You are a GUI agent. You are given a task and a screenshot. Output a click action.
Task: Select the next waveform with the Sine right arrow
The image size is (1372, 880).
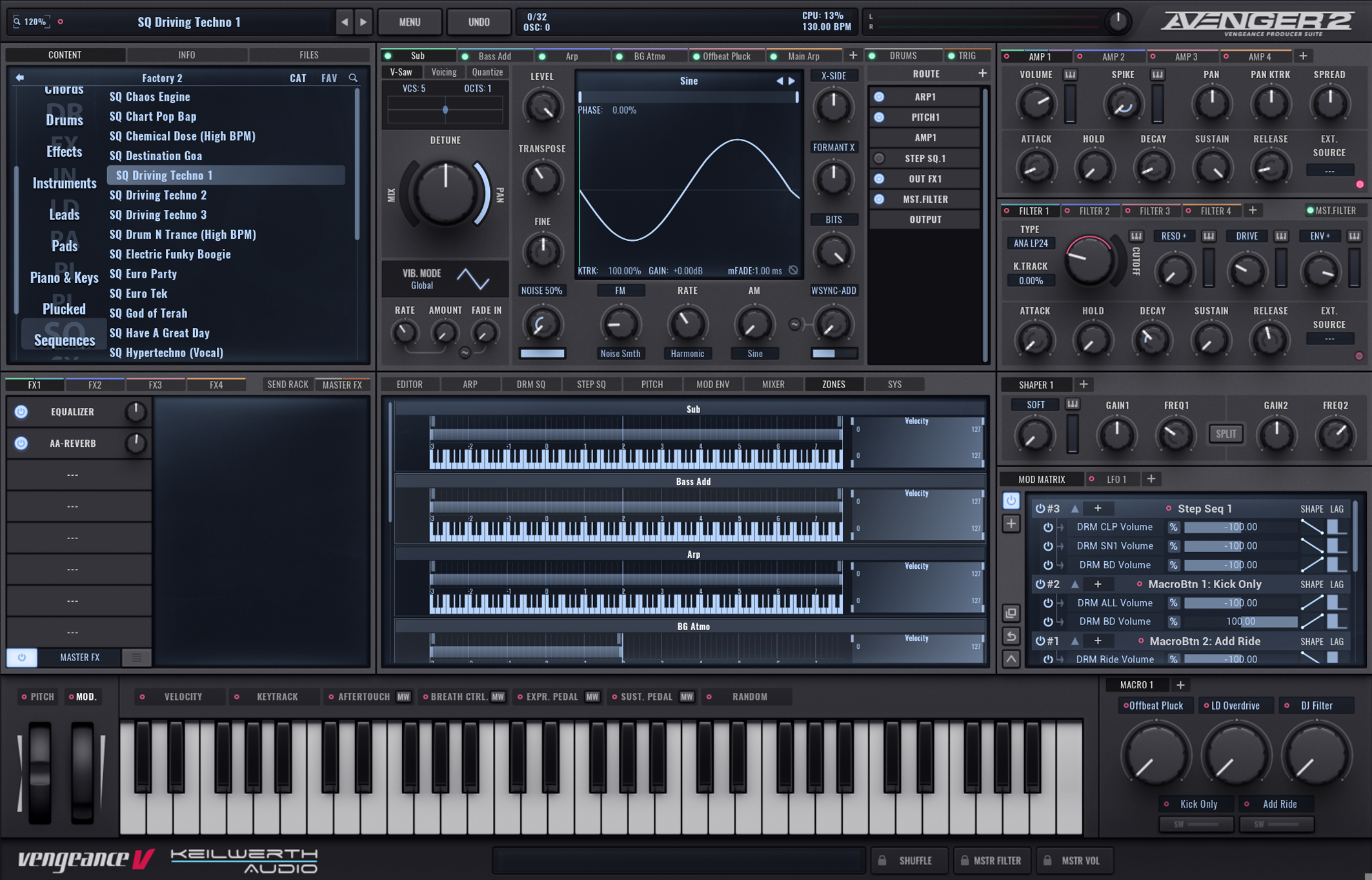click(x=792, y=81)
